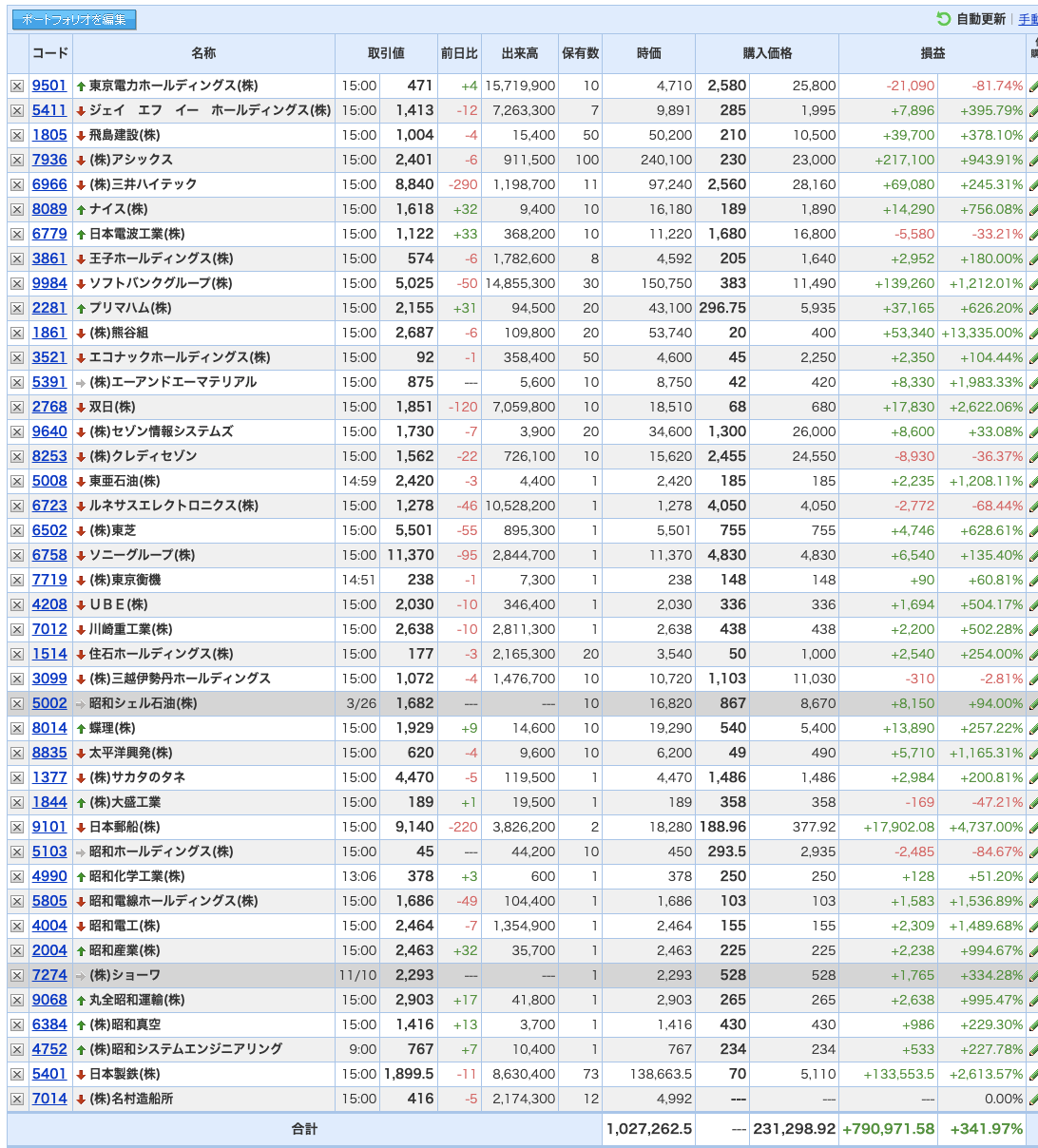Click the pencil icon for row 6758
Viewport: 1038px width, 1148px height.
pos(1033,555)
